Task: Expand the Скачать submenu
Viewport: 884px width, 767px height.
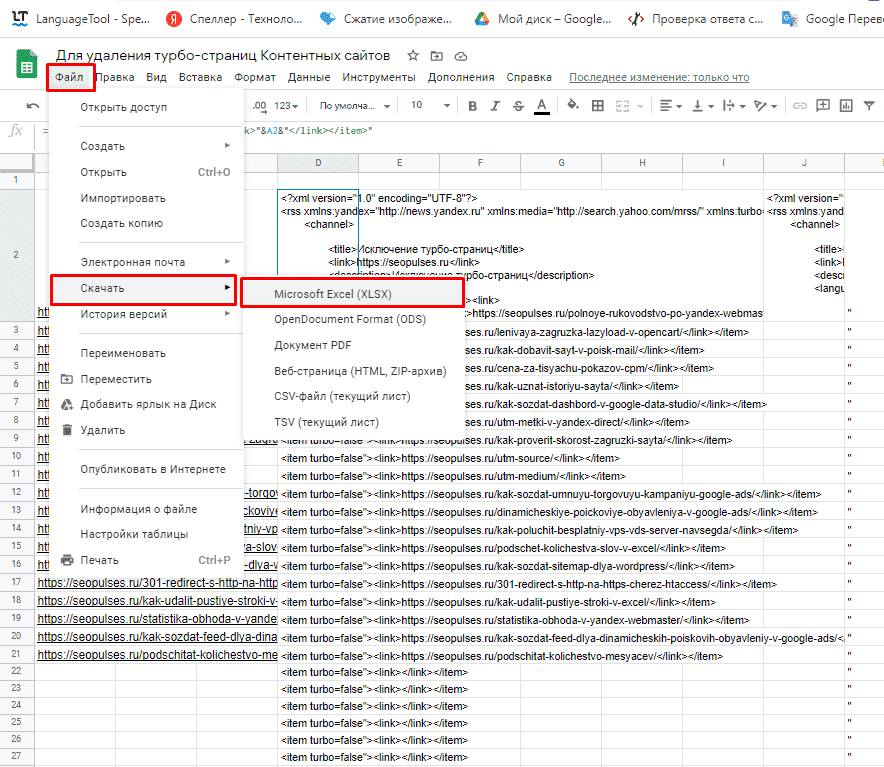Action: [144, 288]
